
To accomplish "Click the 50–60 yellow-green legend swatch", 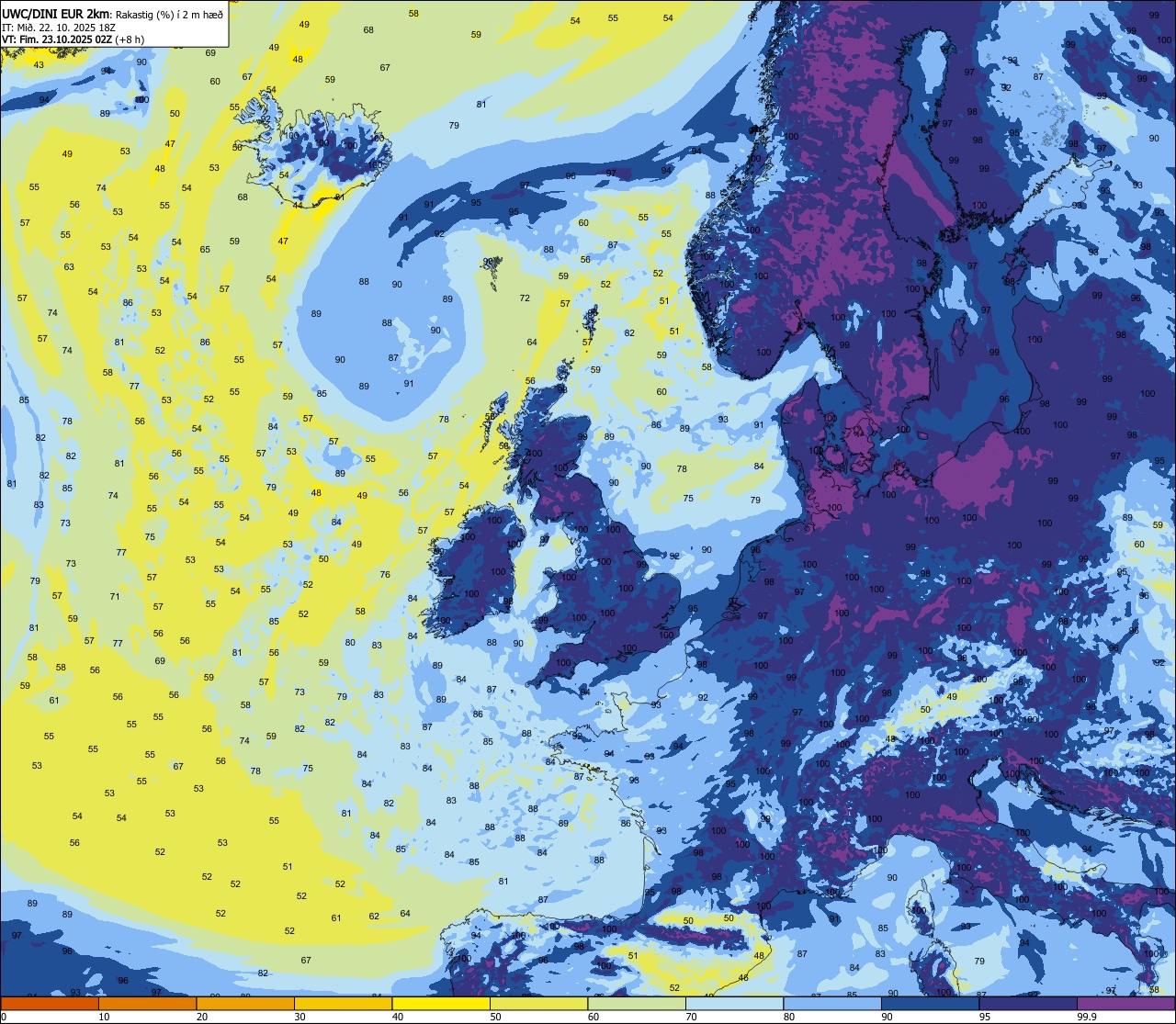I will [538, 1004].
